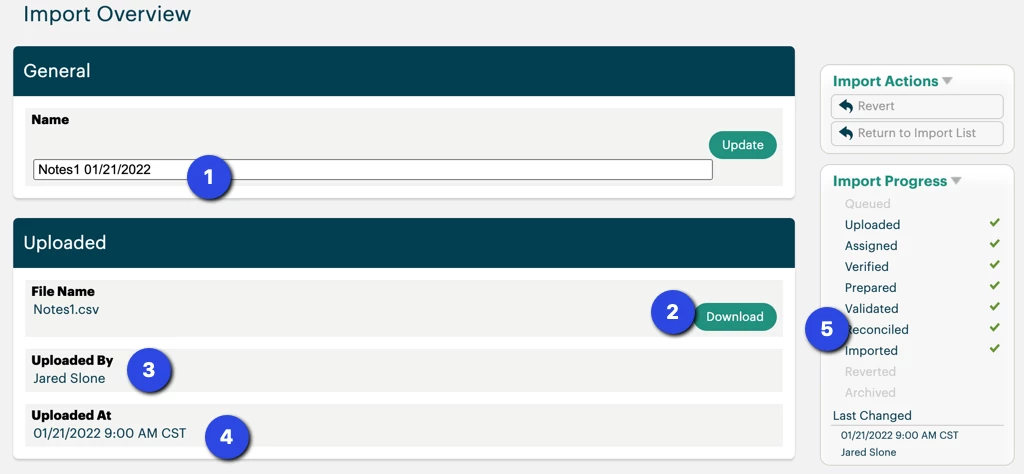Select the Verified progress step
The image size is (1024, 474).
(867, 266)
